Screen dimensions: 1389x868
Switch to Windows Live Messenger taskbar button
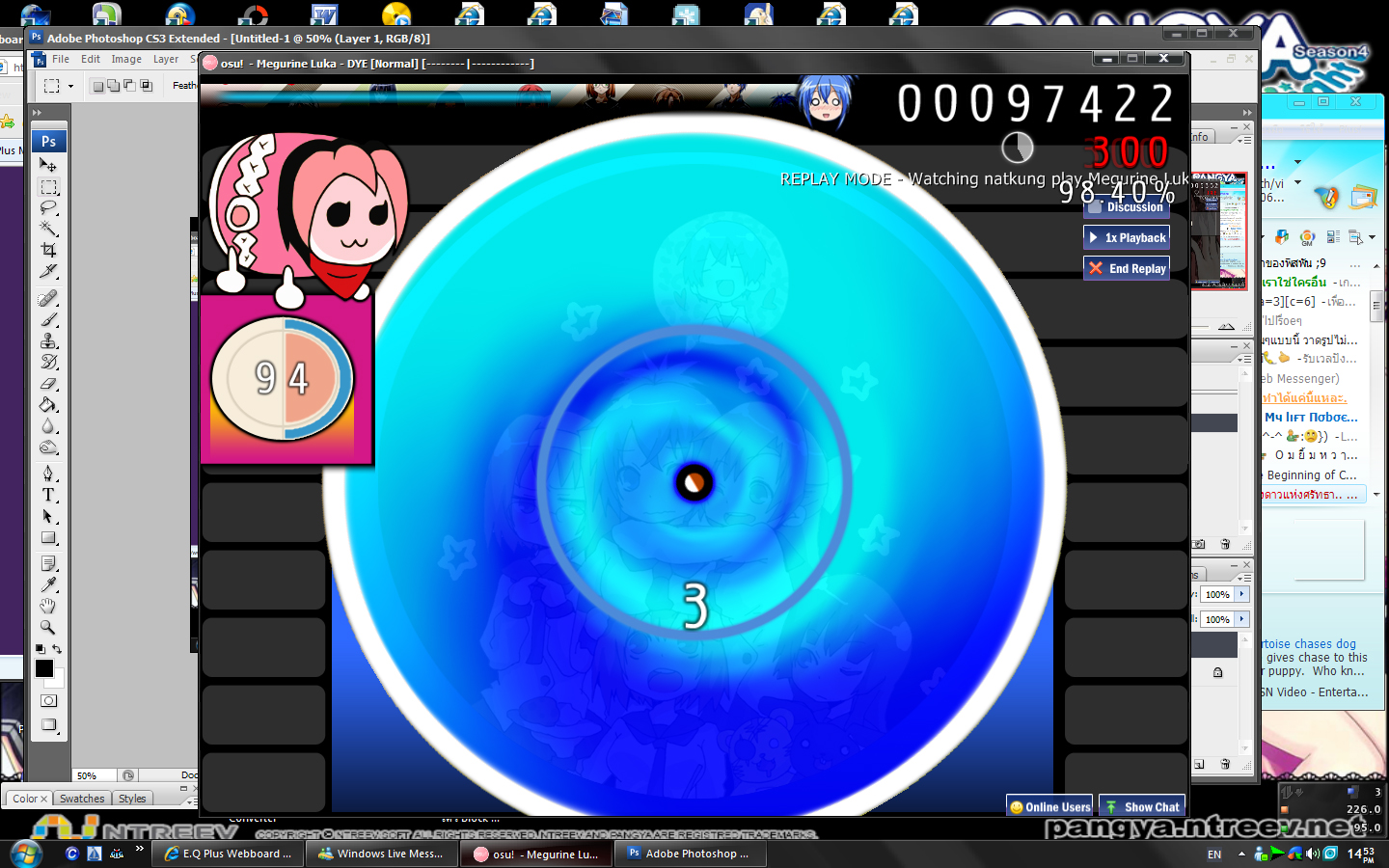pos(381,854)
